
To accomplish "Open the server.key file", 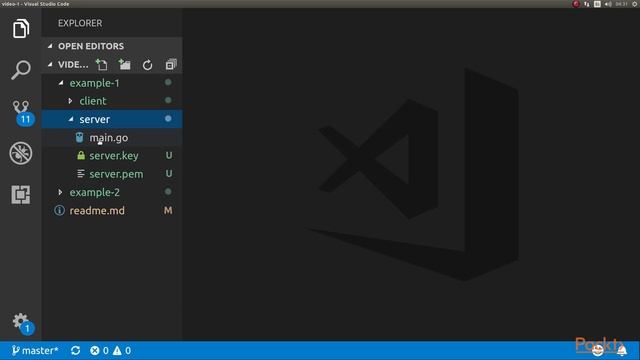I will pos(112,156).
